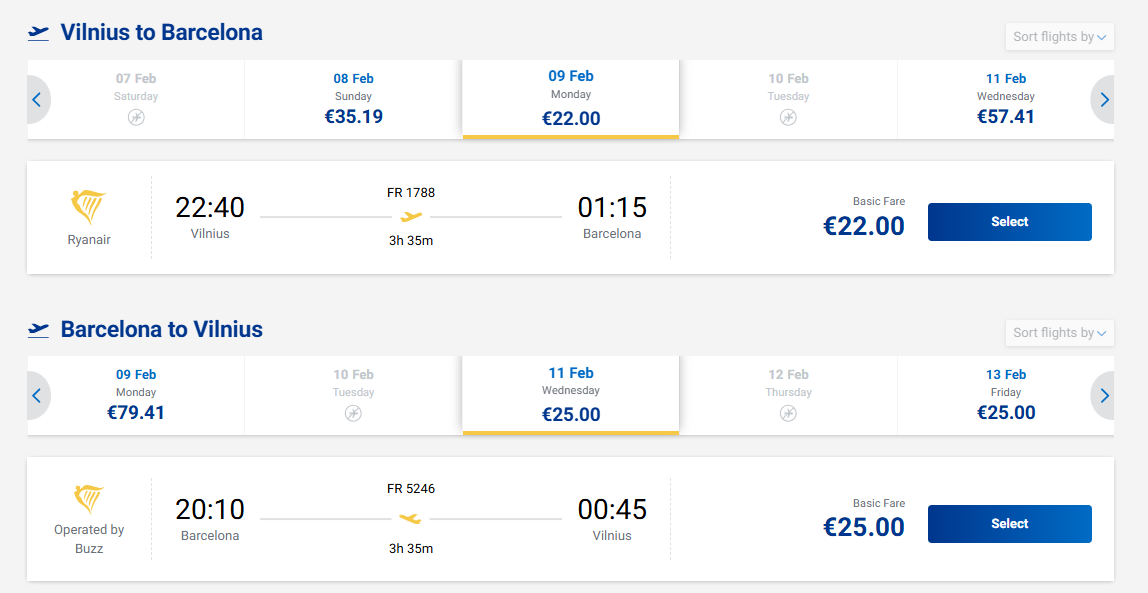Viewport: 1148px width, 593px height.
Task: Click the yellow plane icon on flight FR 5246
Action: click(411, 518)
